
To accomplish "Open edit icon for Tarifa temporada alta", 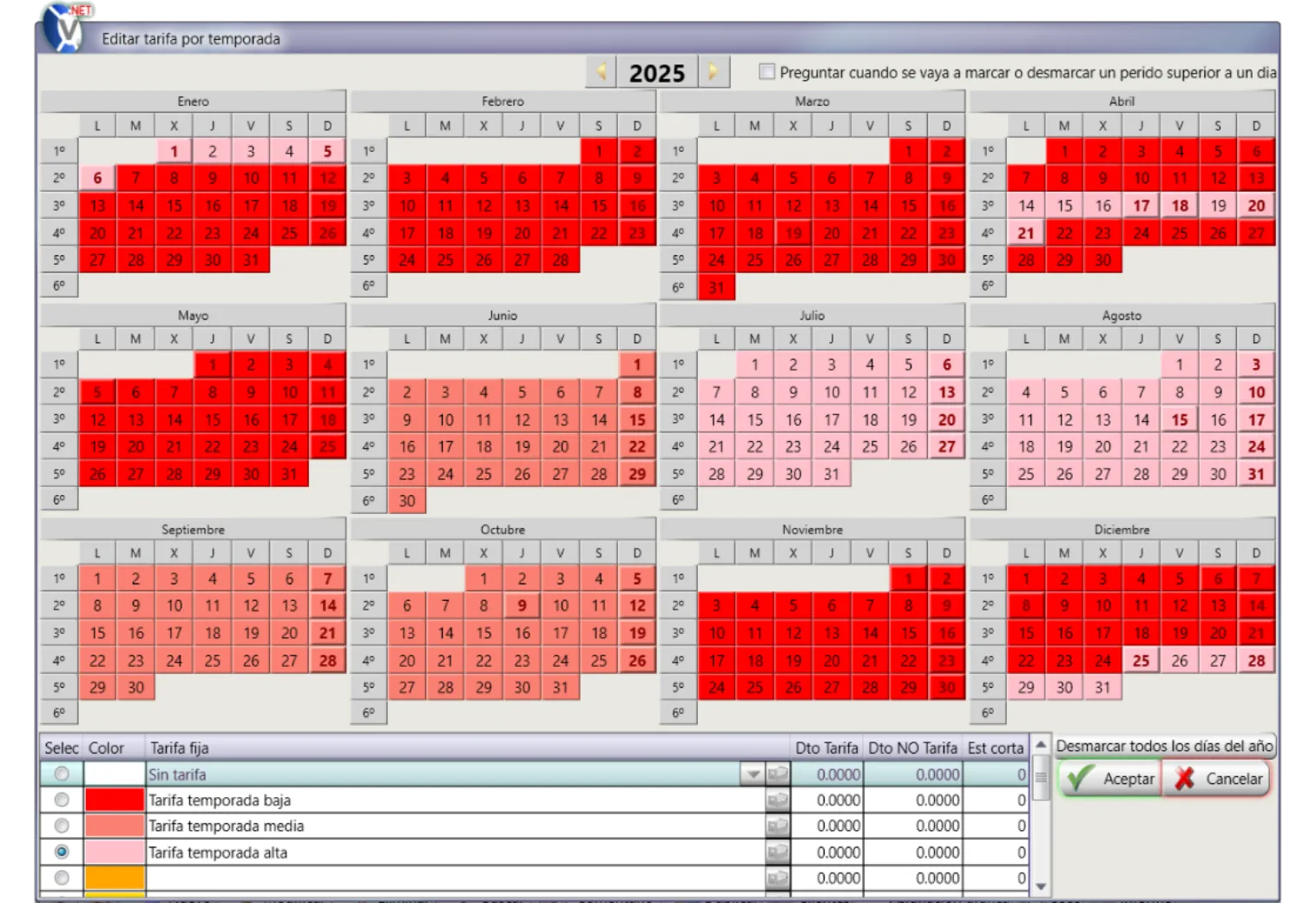I will point(778,852).
